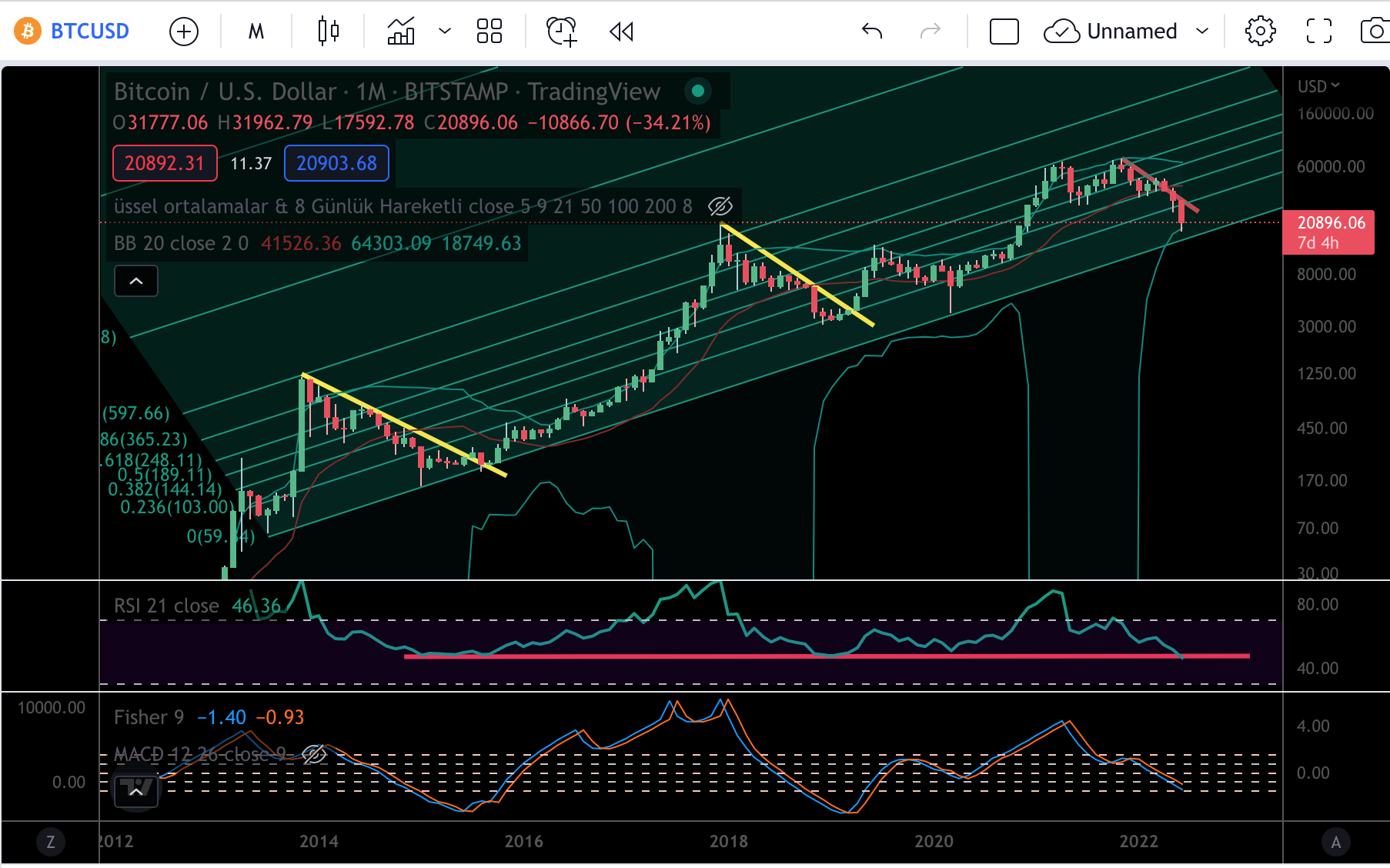Select the yellow 2018 downtrend line
This screenshot has width=1390, height=868.
coord(797,274)
